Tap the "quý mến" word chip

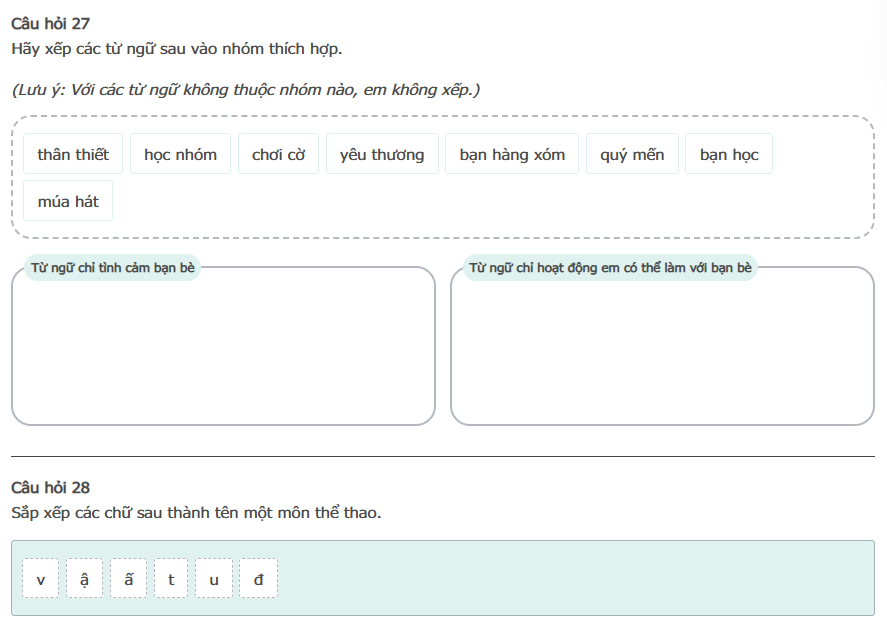point(632,155)
